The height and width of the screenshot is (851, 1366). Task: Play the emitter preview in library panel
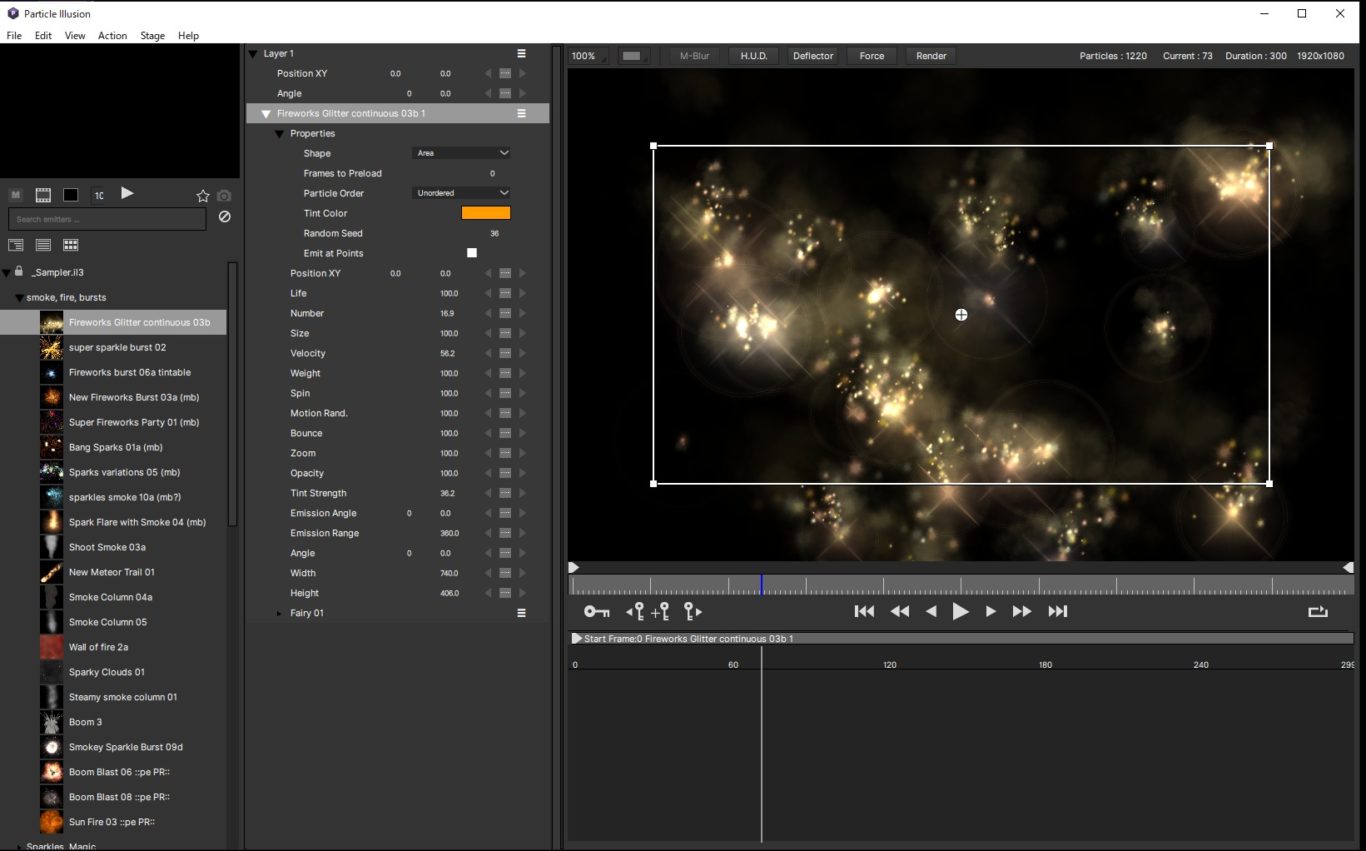127,194
